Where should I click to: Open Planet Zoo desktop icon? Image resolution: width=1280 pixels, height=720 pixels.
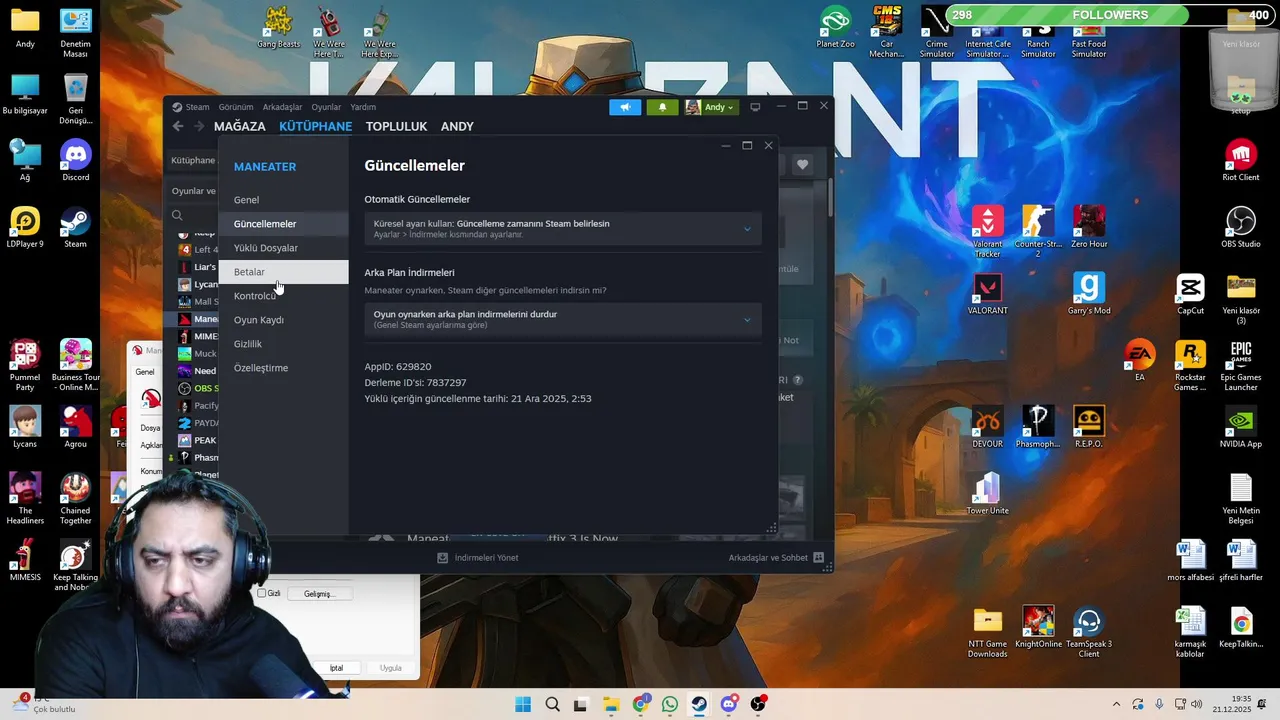pyautogui.click(x=836, y=27)
